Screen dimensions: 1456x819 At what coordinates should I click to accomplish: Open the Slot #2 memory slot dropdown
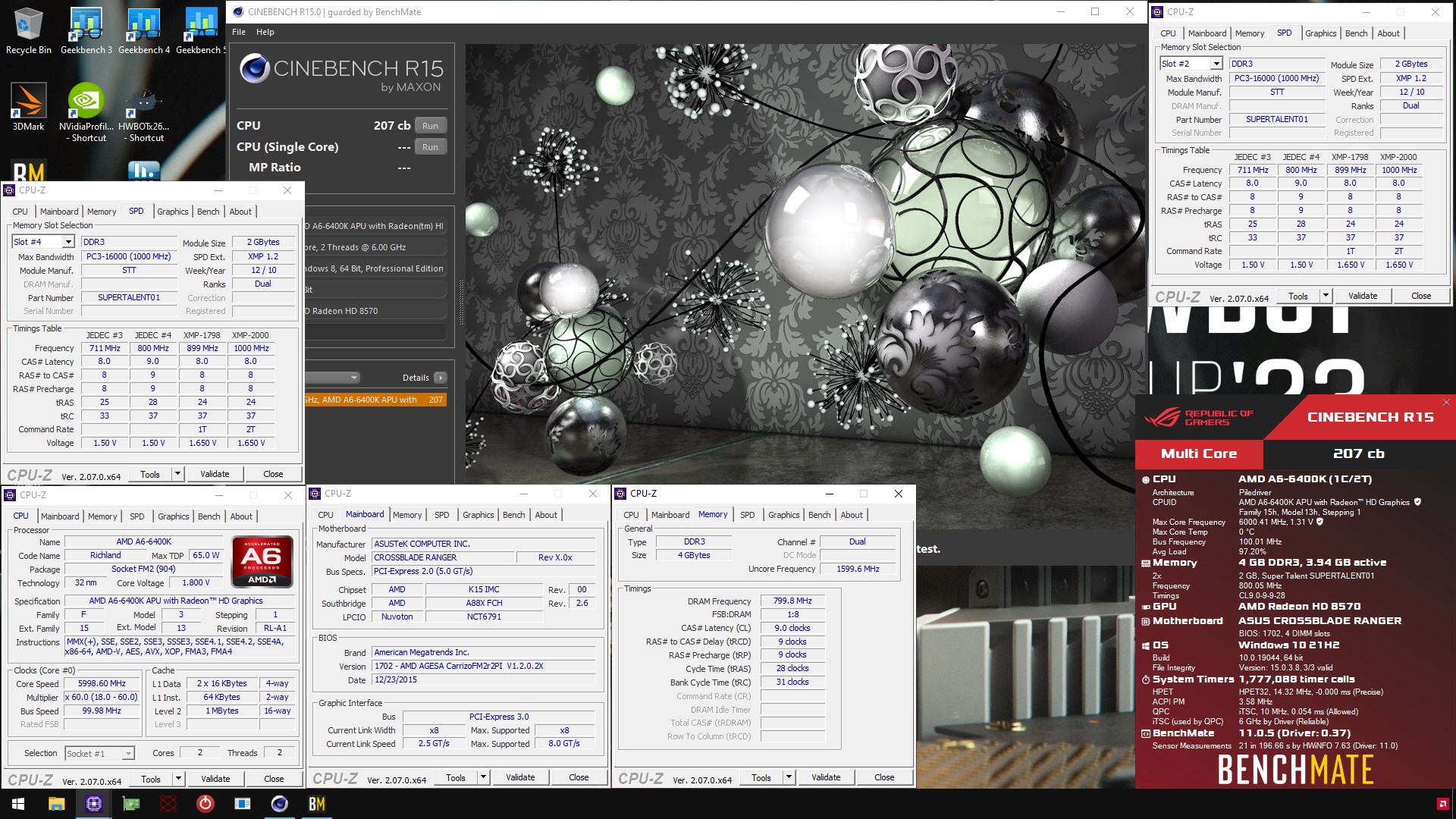click(1216, 64)
